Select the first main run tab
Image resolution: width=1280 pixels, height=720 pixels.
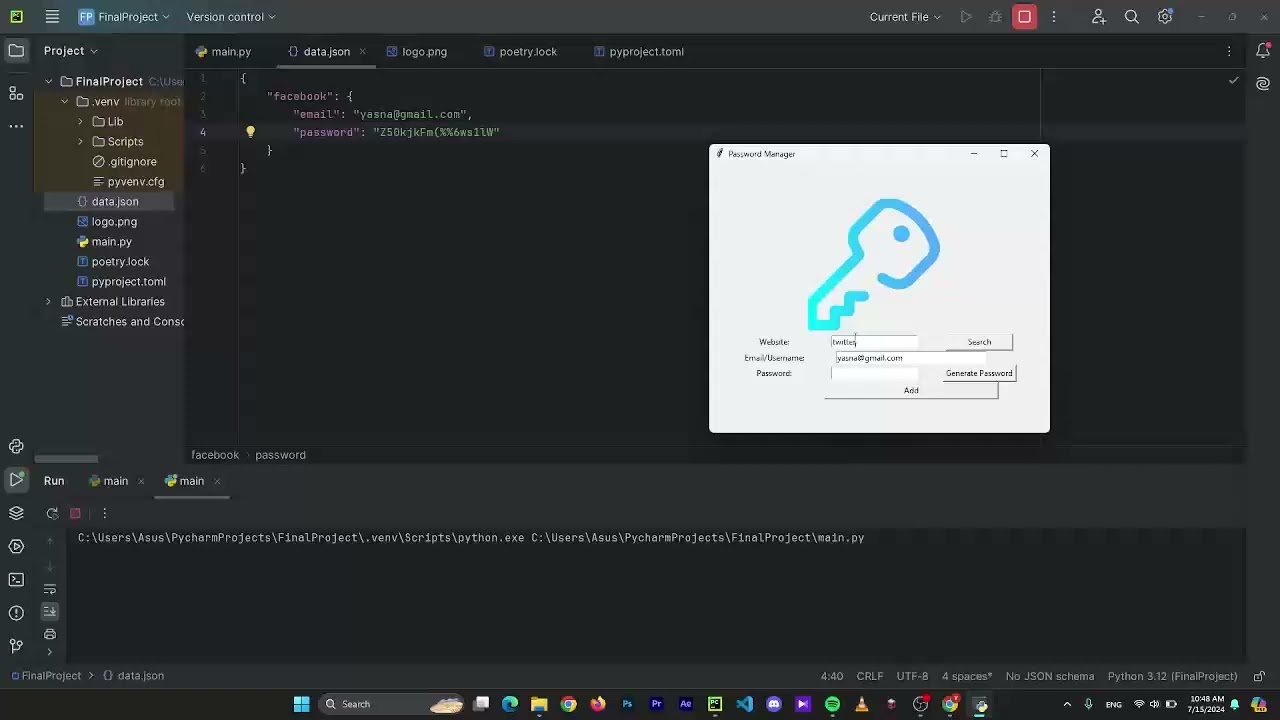click(x=108, y=481)
